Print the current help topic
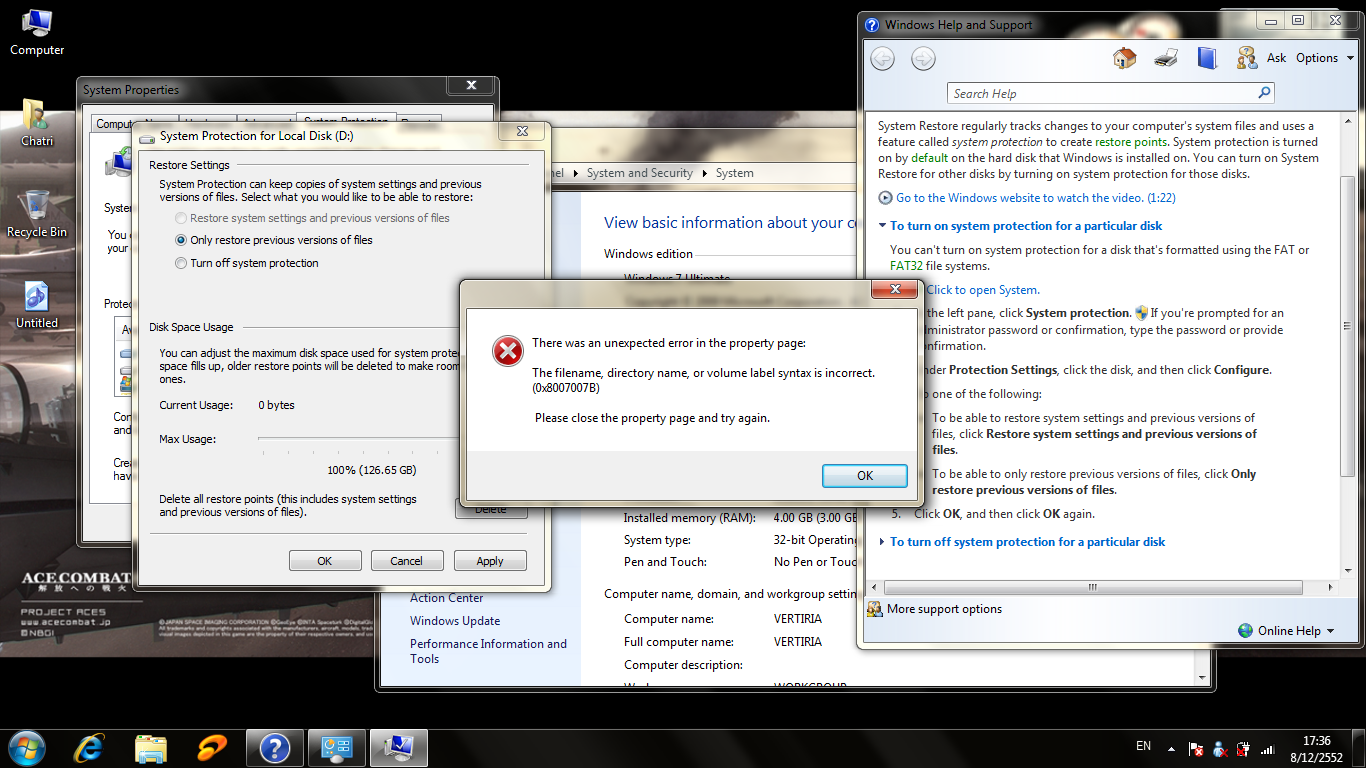This screenshot has height=768, width=1366. pos(1166,58)
